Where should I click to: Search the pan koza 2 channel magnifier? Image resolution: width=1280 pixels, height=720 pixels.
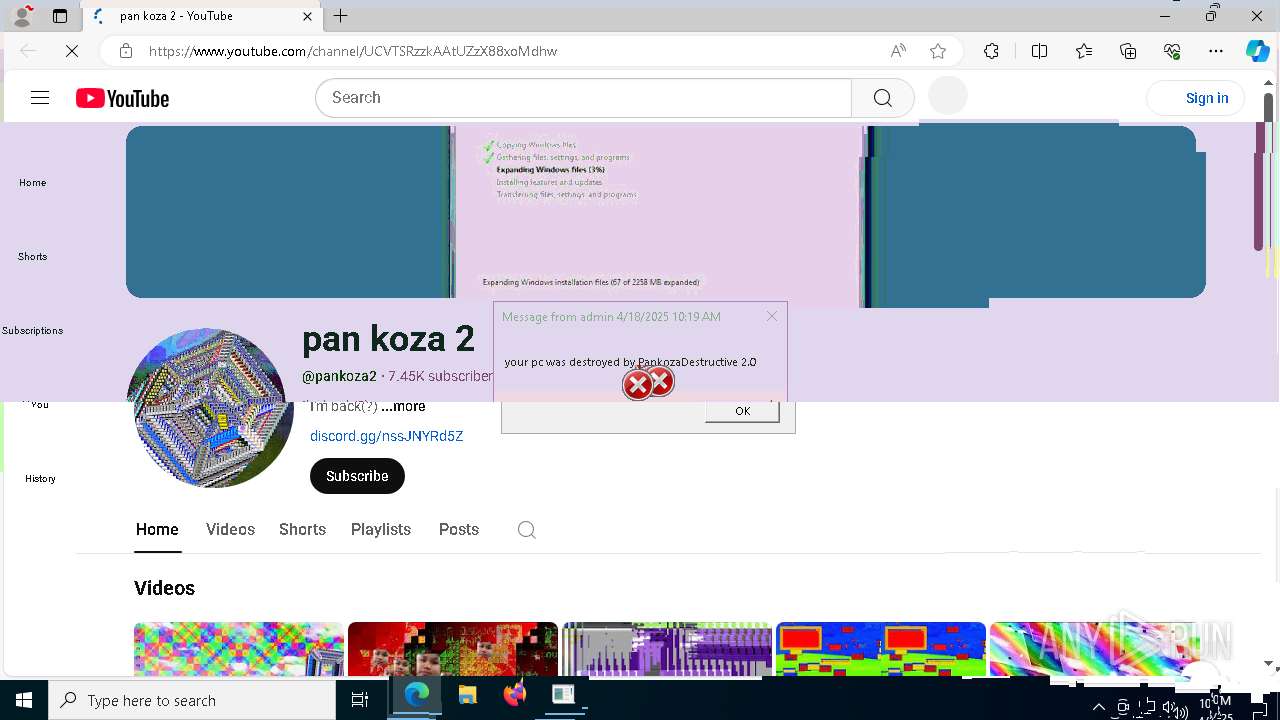click(x=527, y=530)
